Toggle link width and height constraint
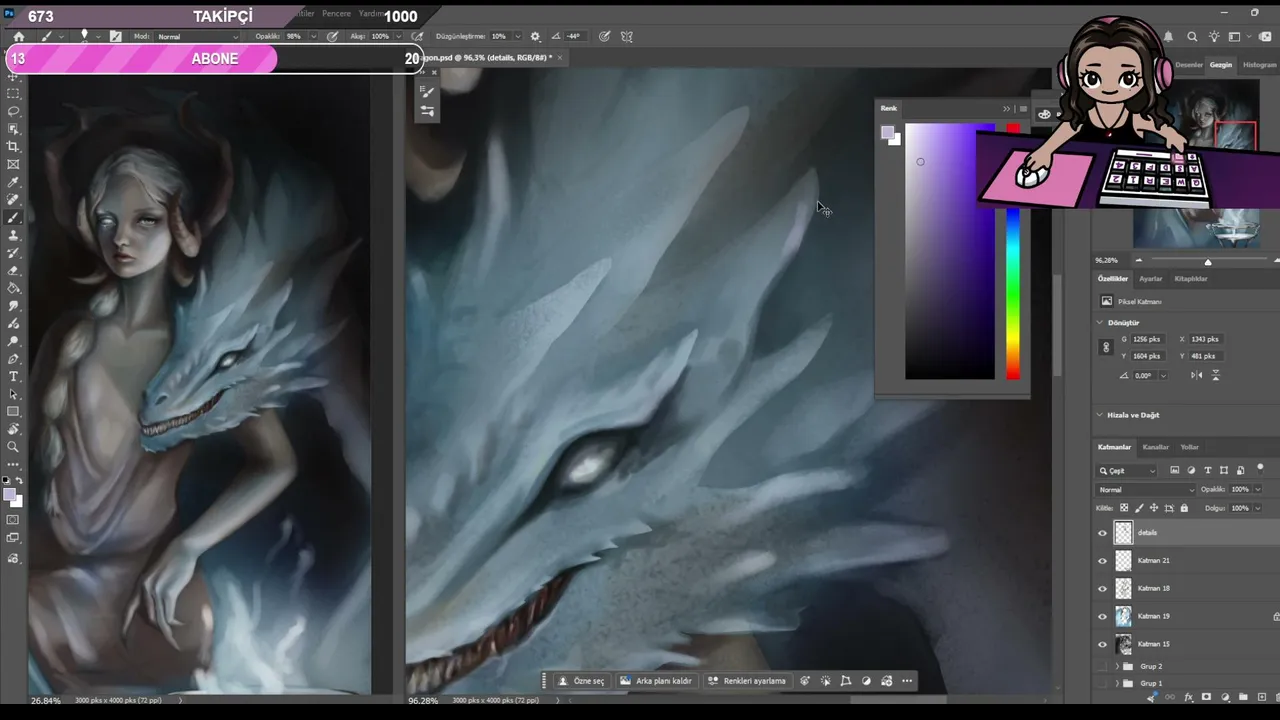Screen dimensions: 1280x720 (x=1105, y=347)
